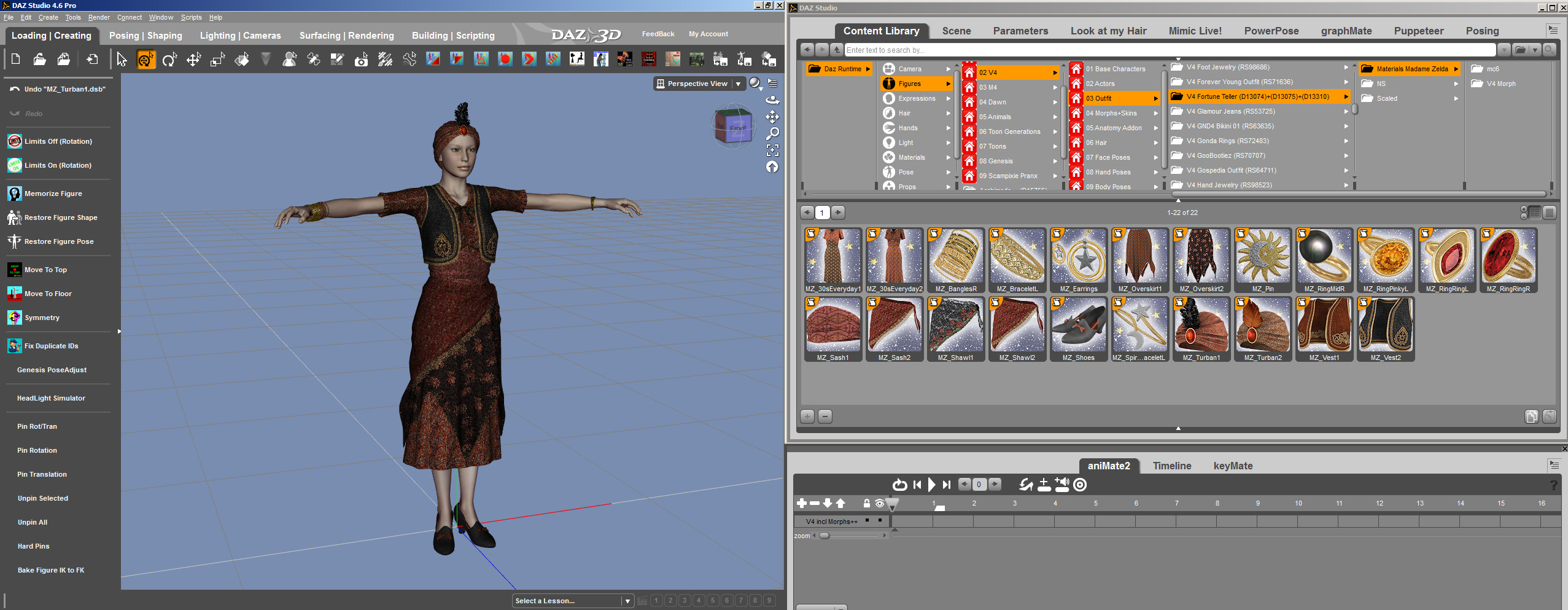Toggle list view in Content Library

1549,213
